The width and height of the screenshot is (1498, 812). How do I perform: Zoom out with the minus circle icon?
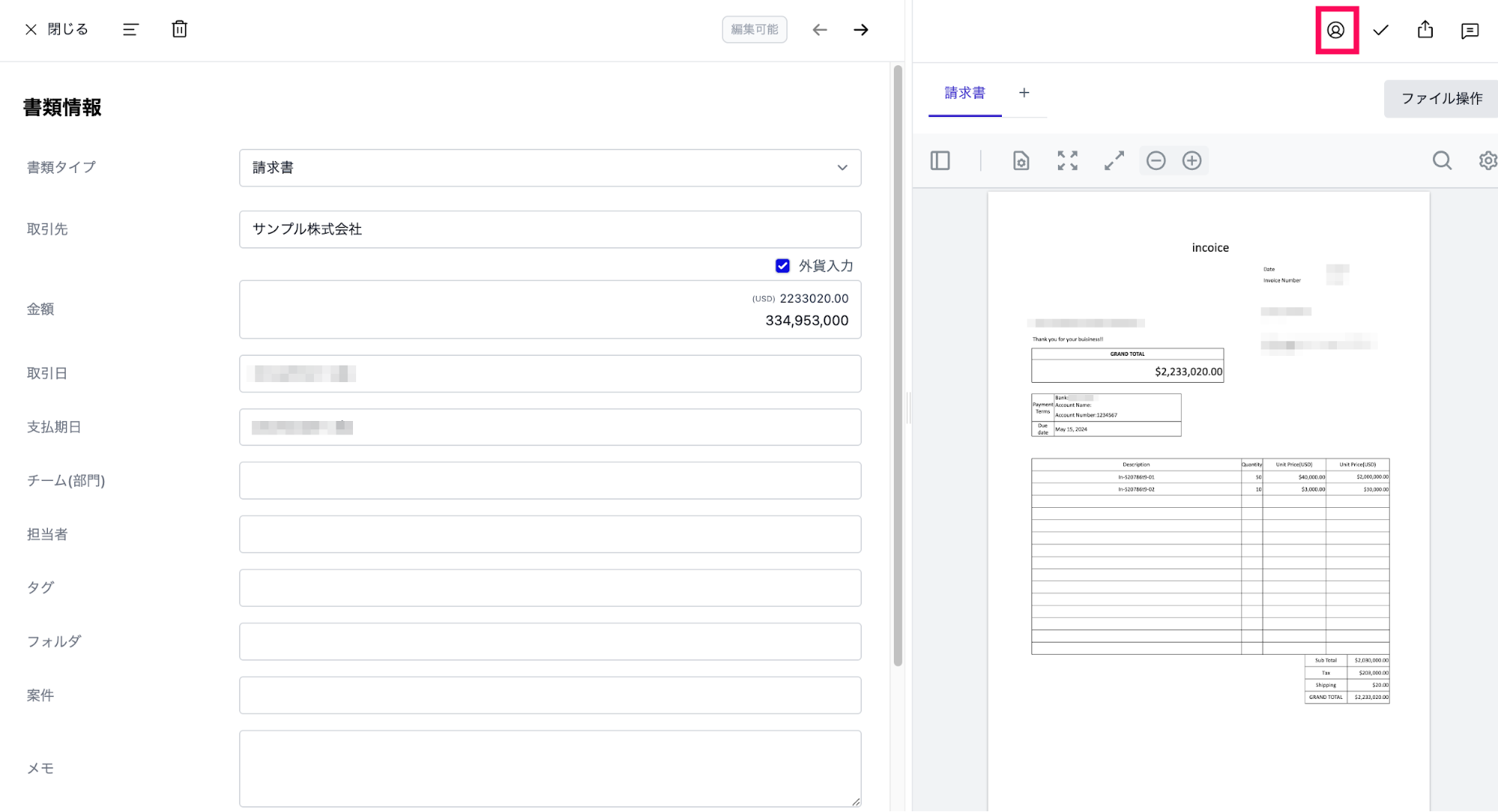click(1156, 160)
